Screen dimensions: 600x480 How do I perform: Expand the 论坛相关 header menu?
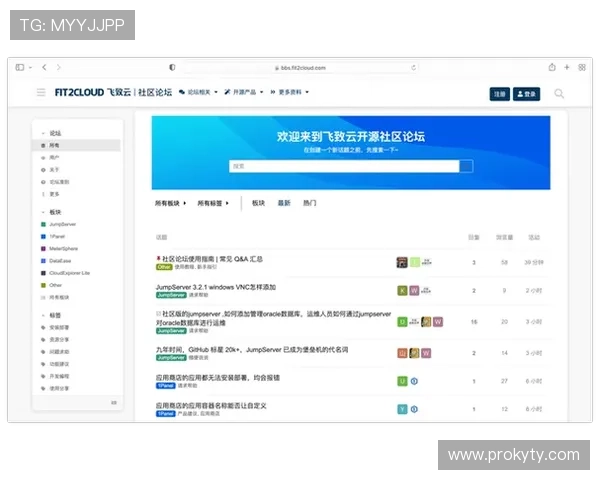point(198,92)
